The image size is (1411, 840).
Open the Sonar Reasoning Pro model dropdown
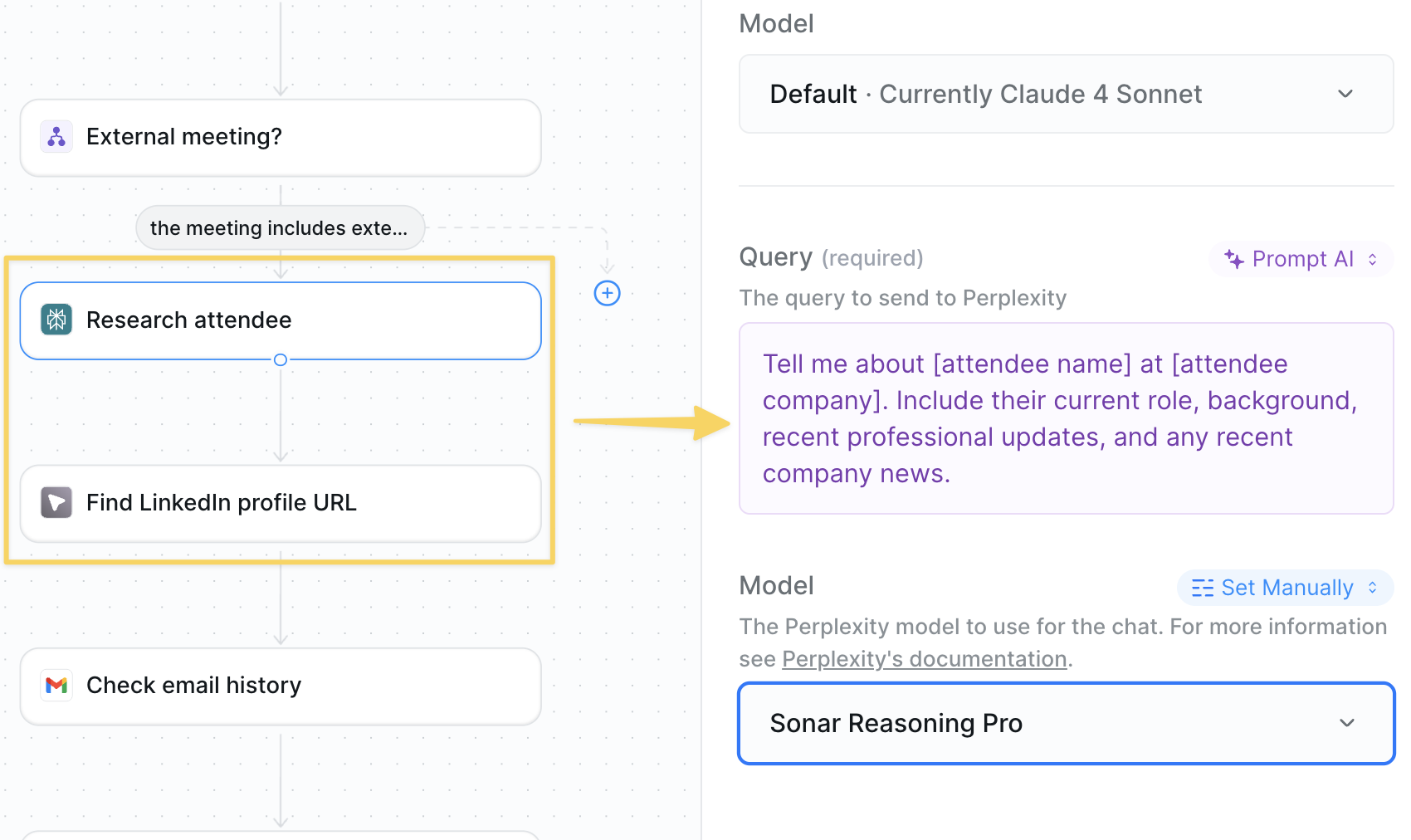pyautogui.click(x=1066, y=723)
